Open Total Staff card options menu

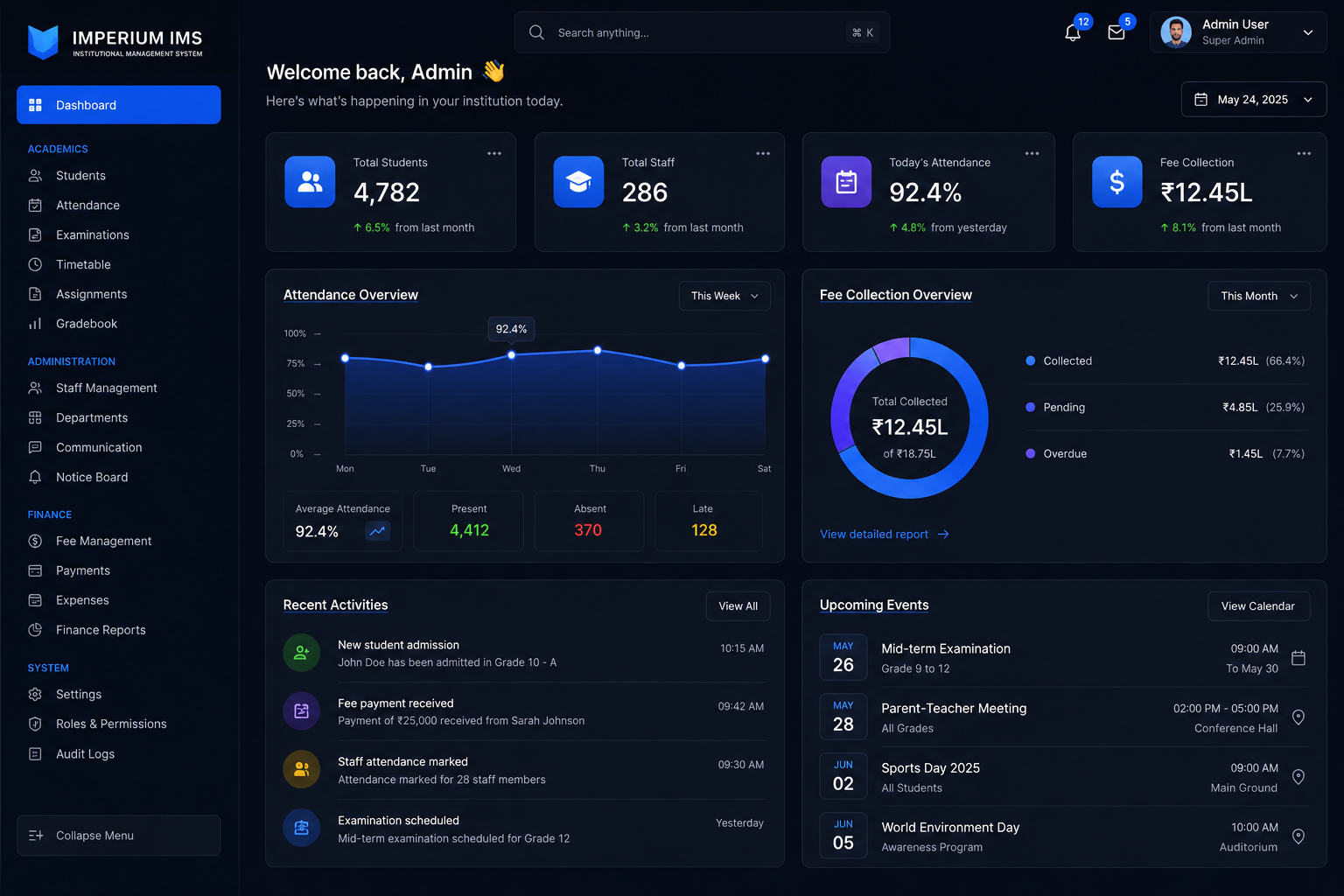point(763,153)
